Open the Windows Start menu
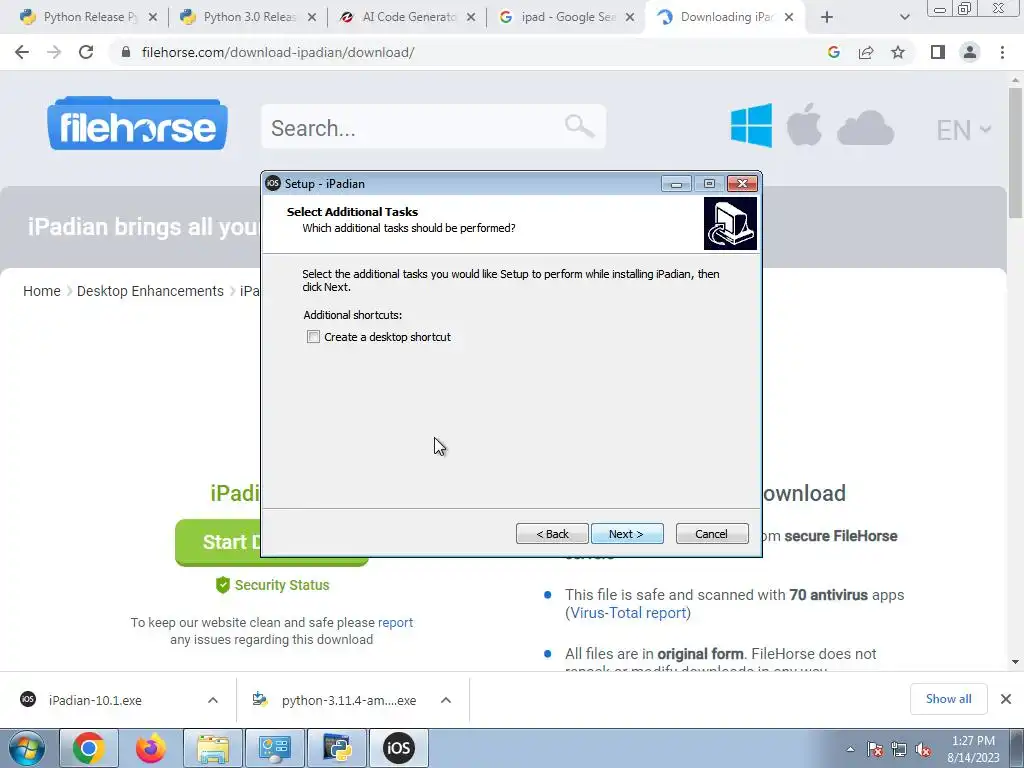The image size is (1024, 768). 27,748
